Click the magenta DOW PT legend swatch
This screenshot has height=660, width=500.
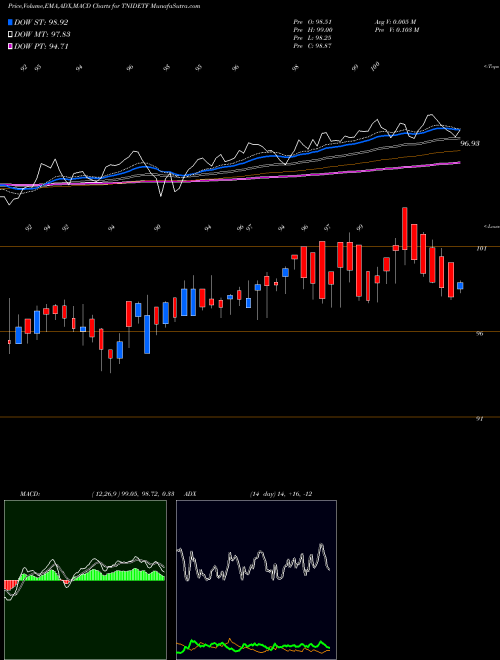[10, 46]
